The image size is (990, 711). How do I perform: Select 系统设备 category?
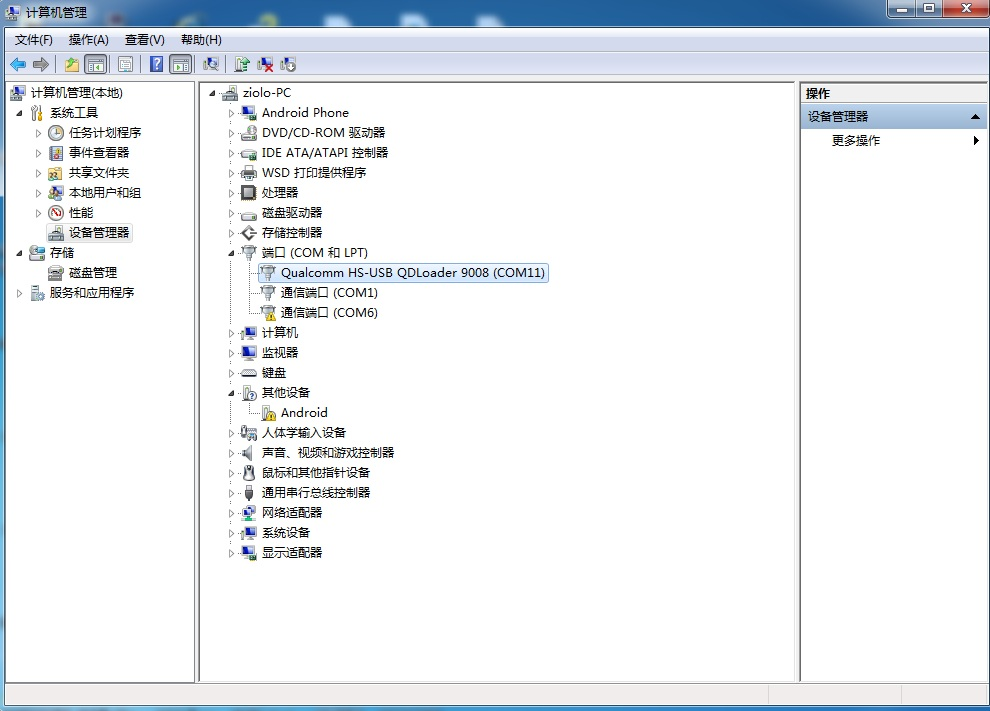(285, 533)
